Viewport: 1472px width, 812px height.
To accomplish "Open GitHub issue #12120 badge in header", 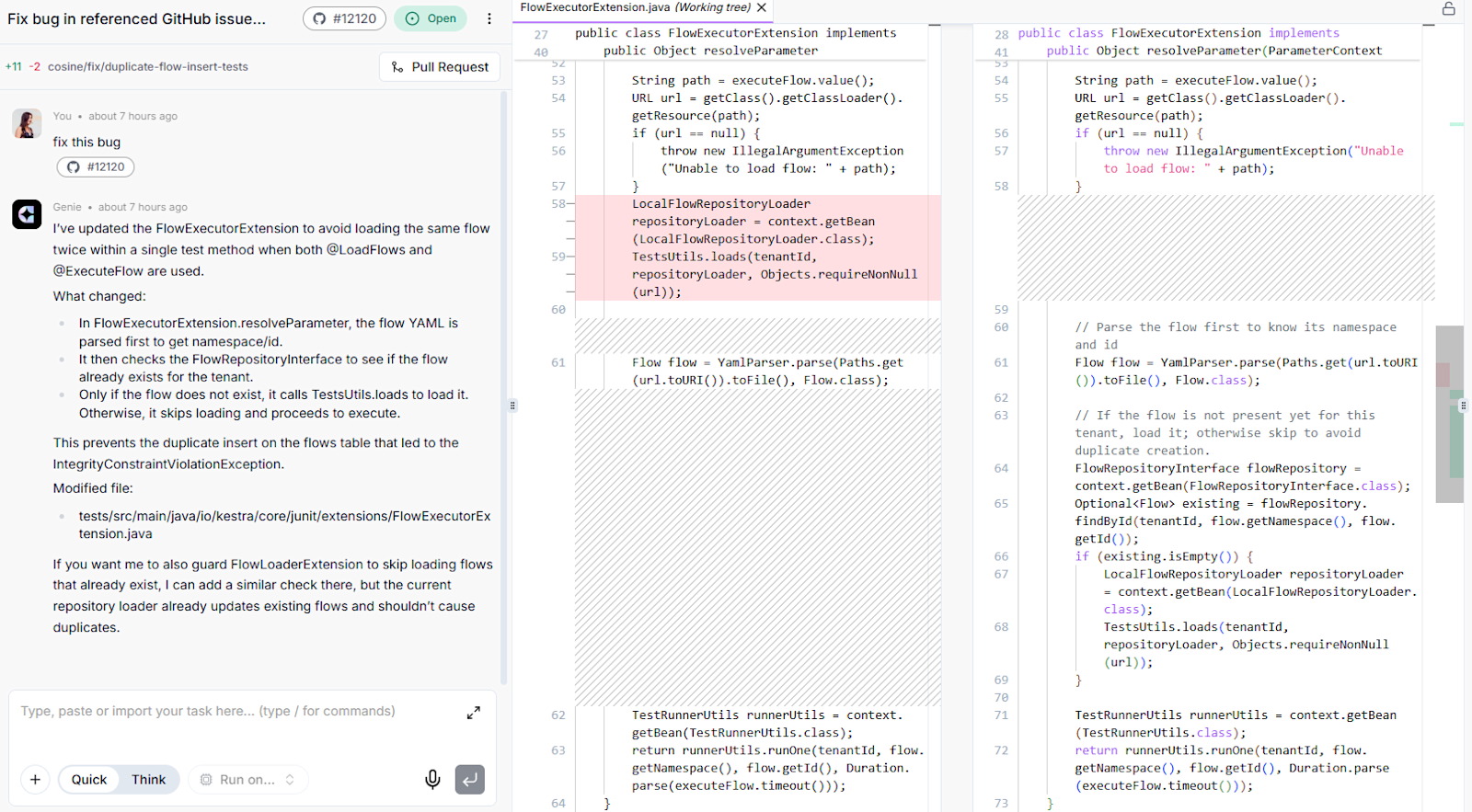I will [x=344, y=18].
